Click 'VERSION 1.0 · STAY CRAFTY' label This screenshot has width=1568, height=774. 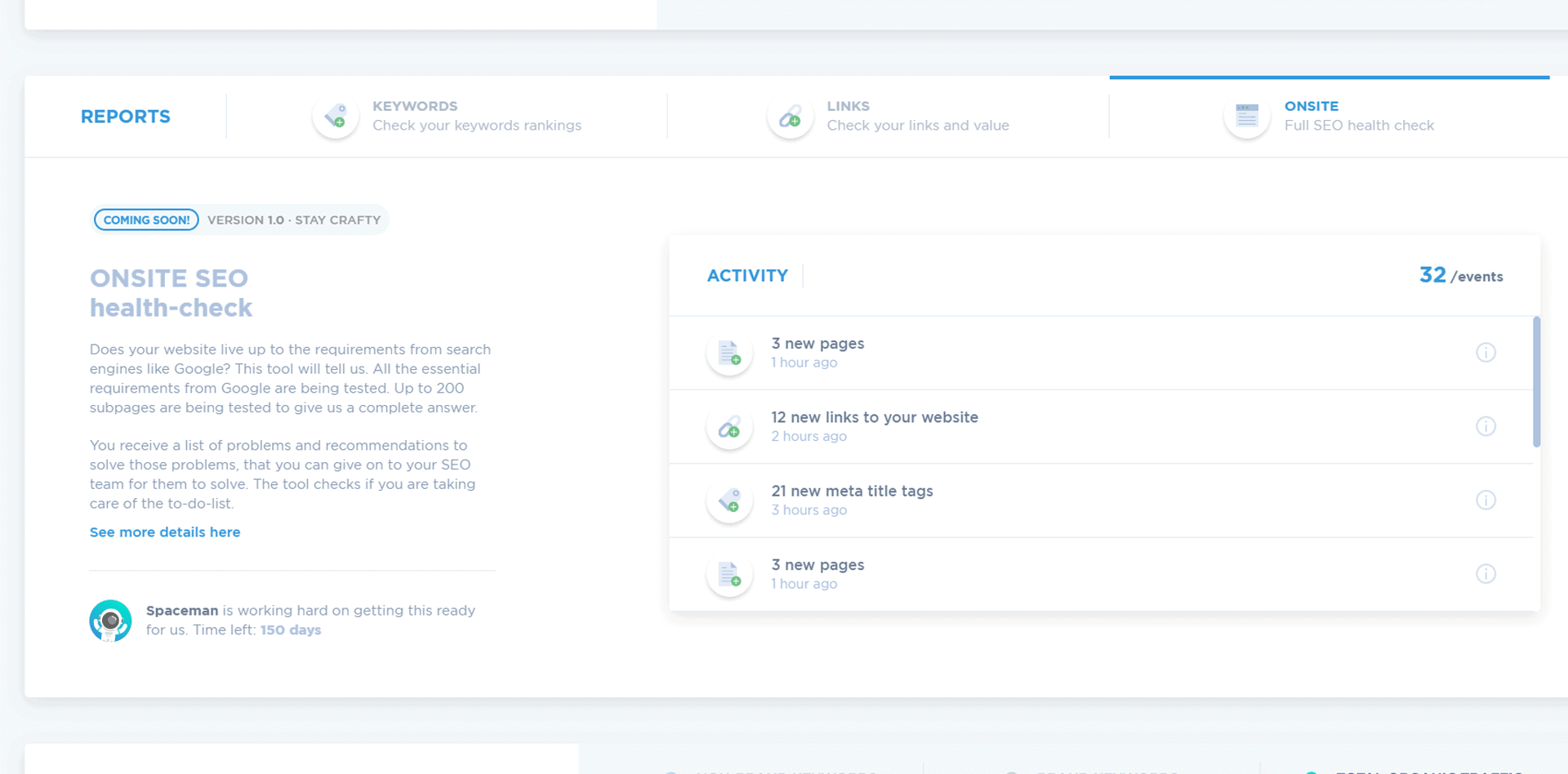[x=294, y=220]
